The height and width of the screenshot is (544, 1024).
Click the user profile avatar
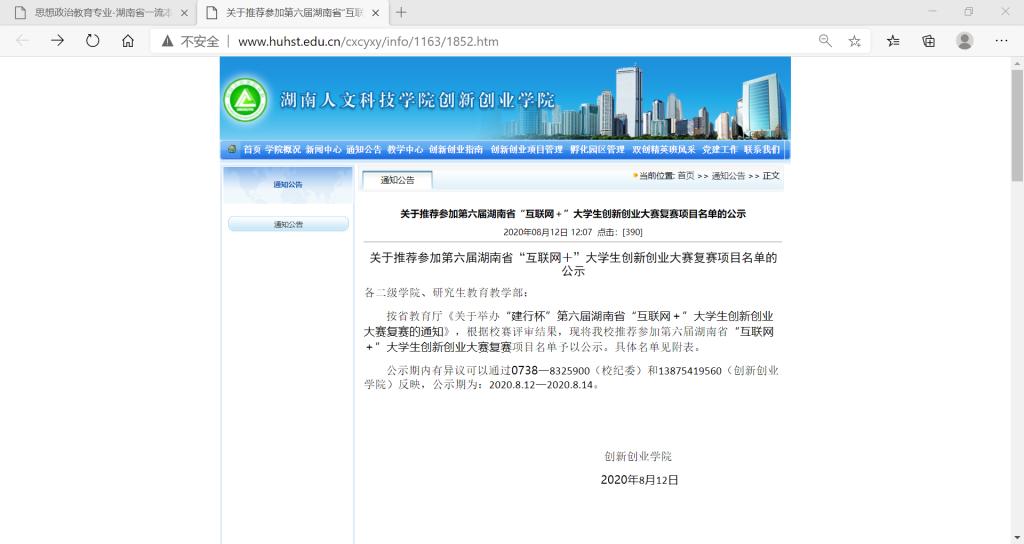(964, 41)
